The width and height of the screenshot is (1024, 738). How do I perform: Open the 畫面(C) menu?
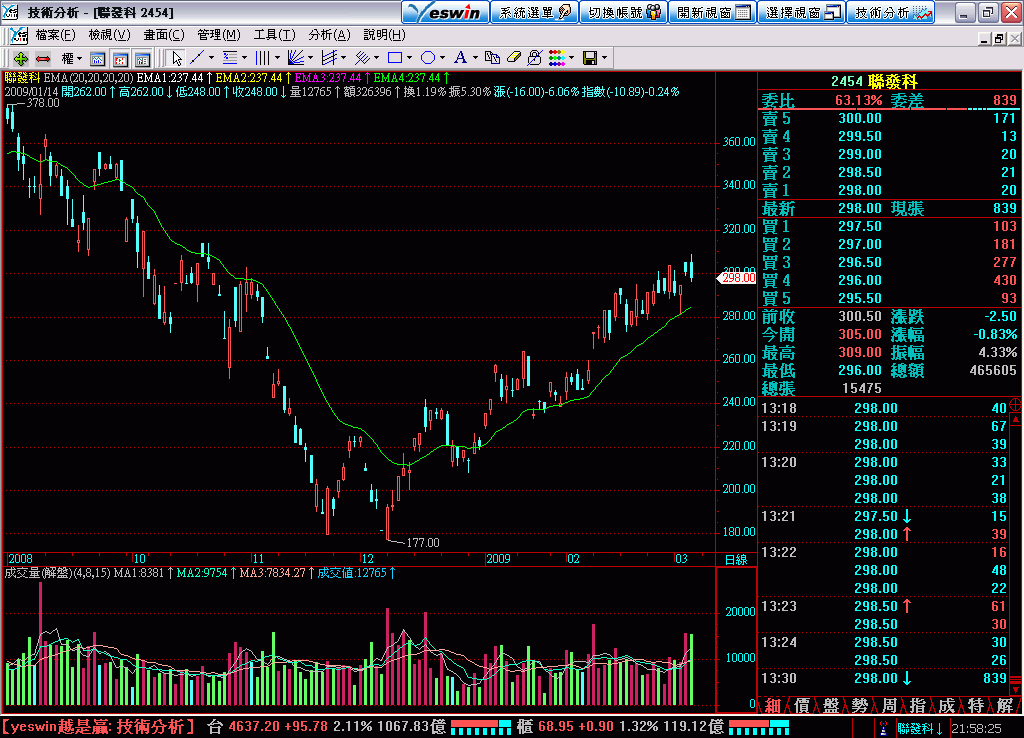pos(164,35)
